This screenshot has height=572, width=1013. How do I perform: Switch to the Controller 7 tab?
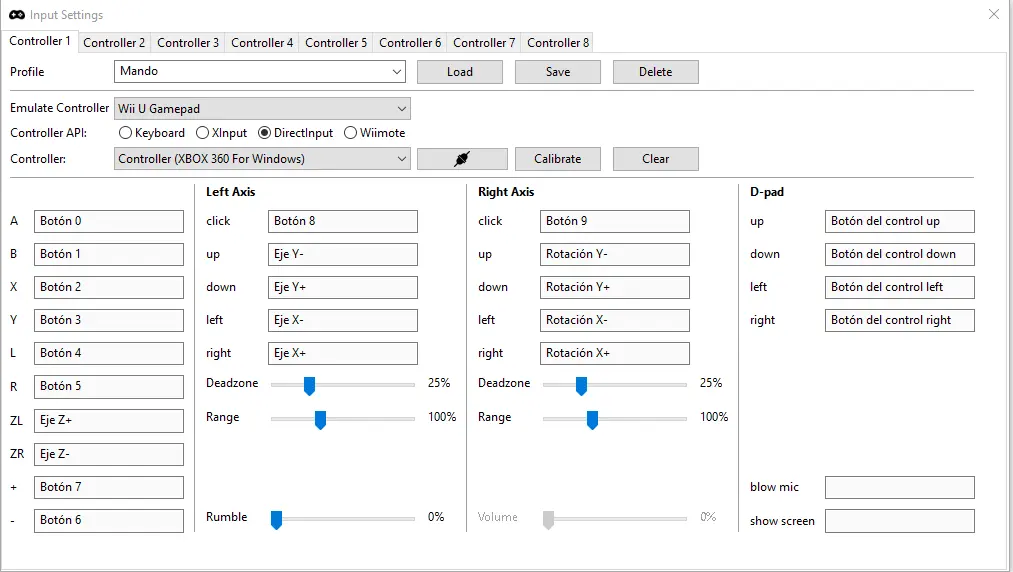pyautogui.click(x=484, y=43)
